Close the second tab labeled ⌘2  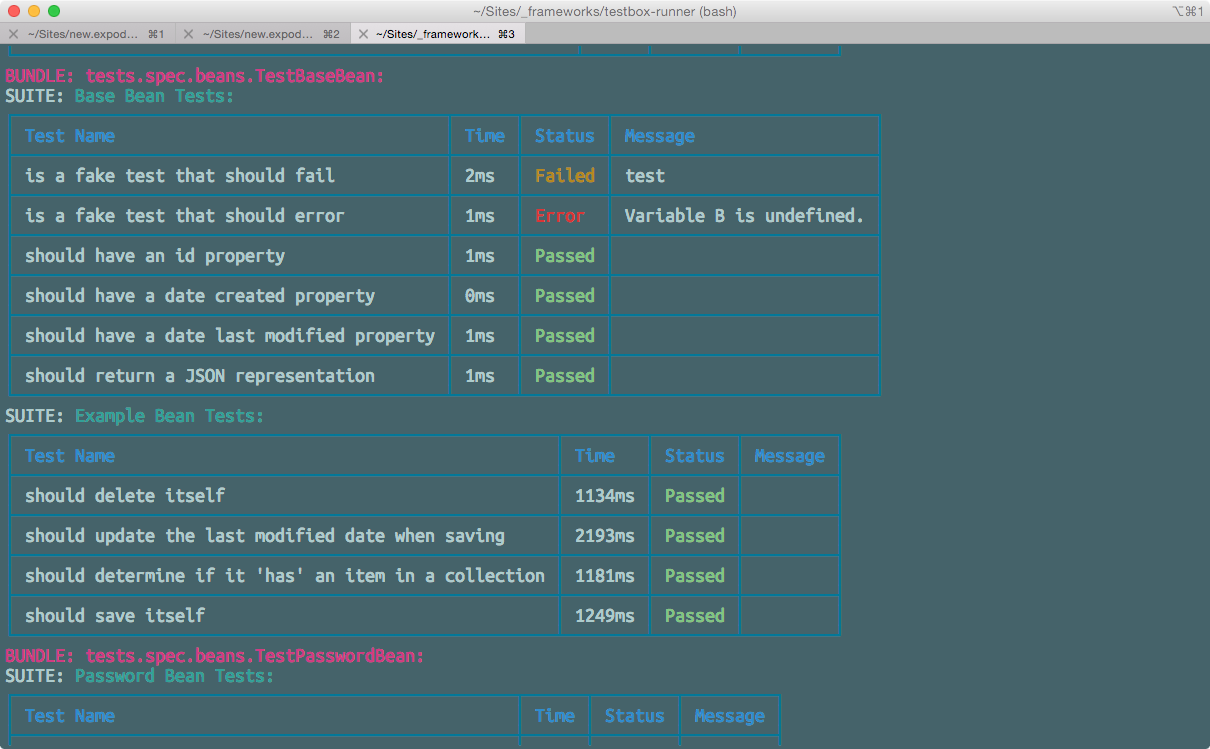188,34
